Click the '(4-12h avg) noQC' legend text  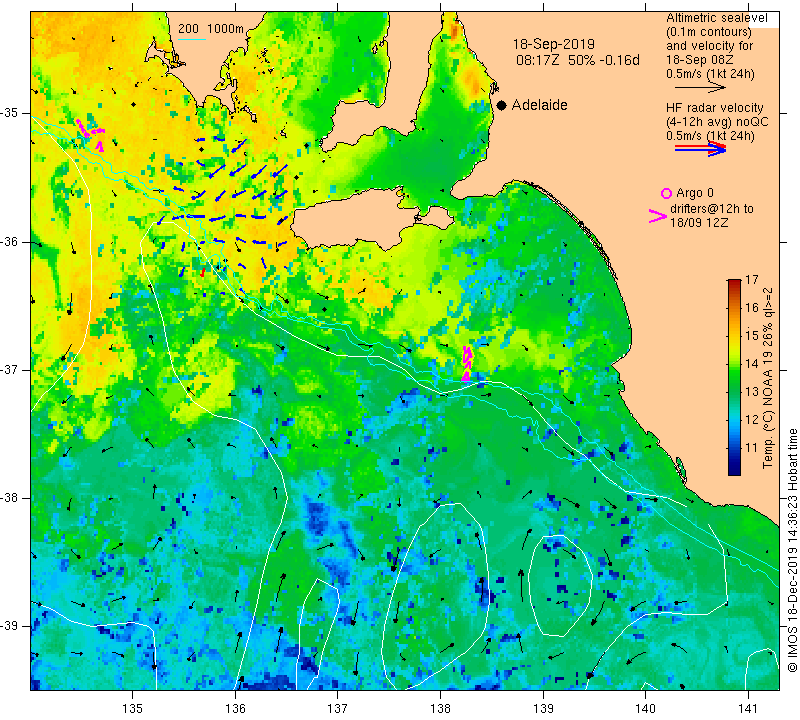tap(717, 122)
